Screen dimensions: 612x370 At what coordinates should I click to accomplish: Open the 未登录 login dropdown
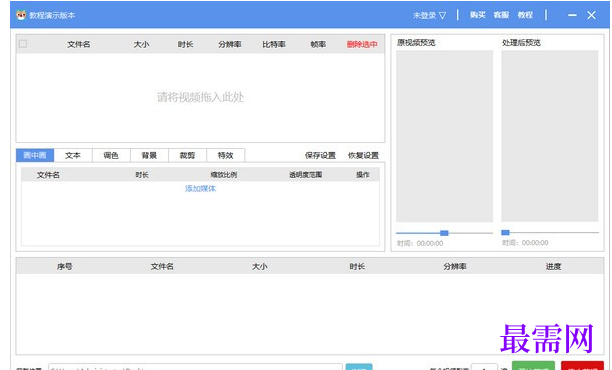pos(429,16)
